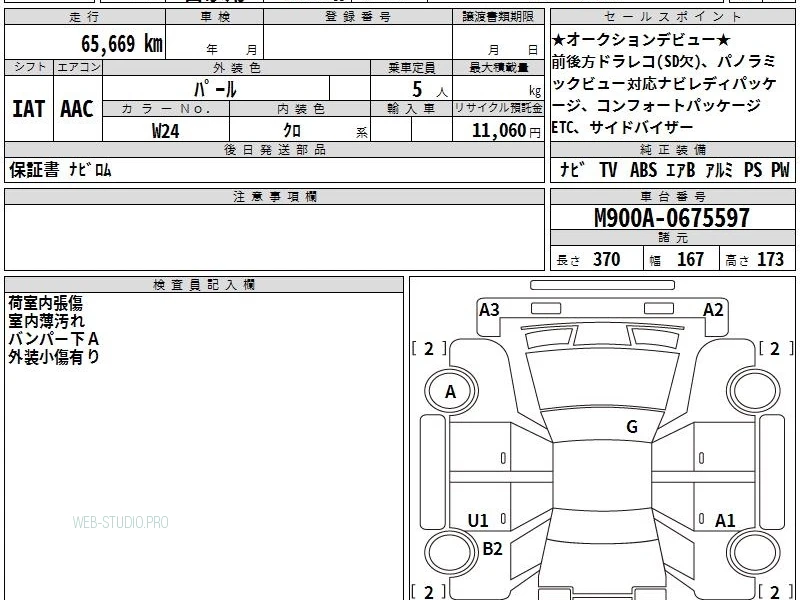Click the seating capacity 5 value
Image resolution: width=800 pixels, height=600 pixels.
[x=417, y=90]
